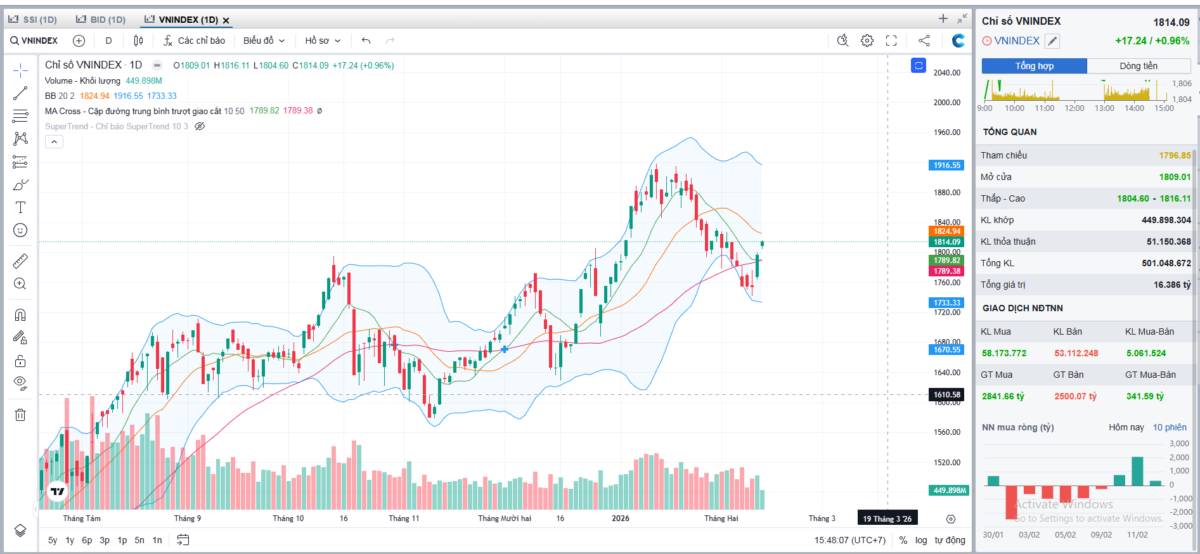Screen dimensions: 1200x554
Task: Set chart range to 5y
Action: [52, 540]
